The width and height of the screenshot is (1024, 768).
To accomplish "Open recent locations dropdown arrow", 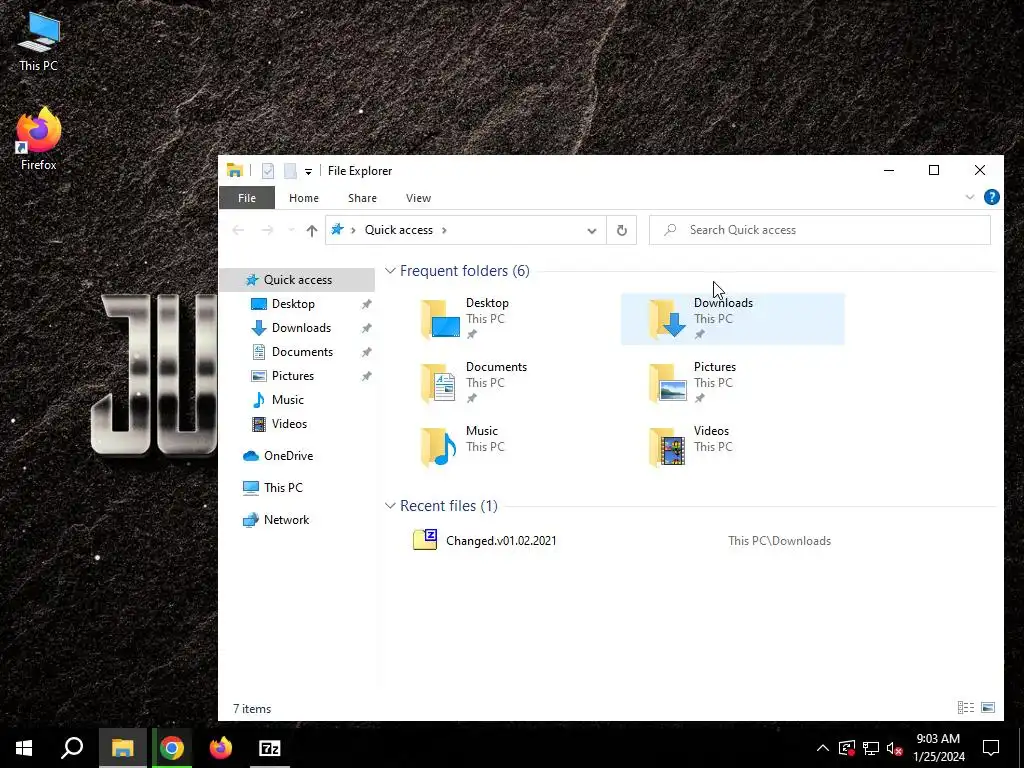I will [x=291, y=230].
